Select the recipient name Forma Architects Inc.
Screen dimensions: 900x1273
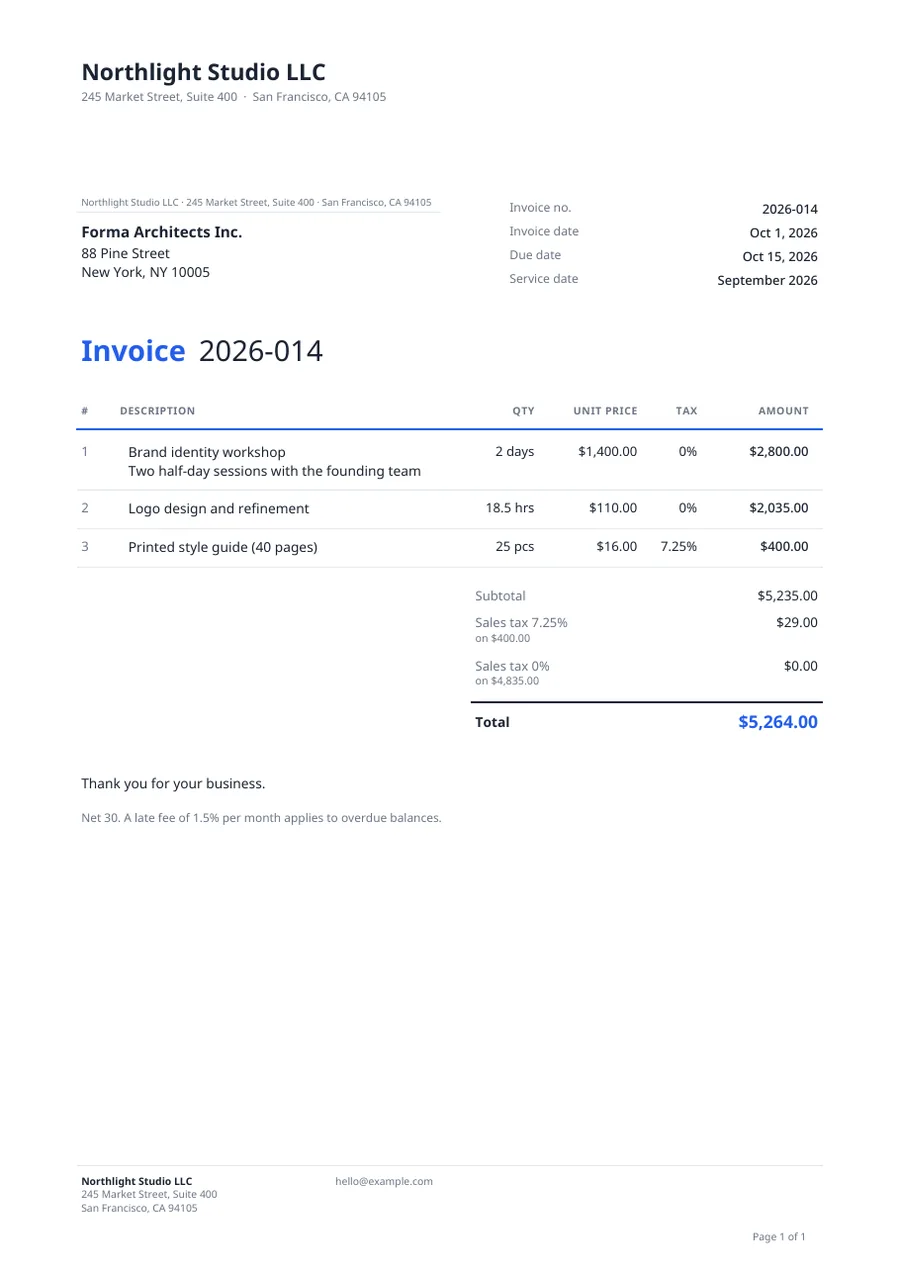point(162,232)
